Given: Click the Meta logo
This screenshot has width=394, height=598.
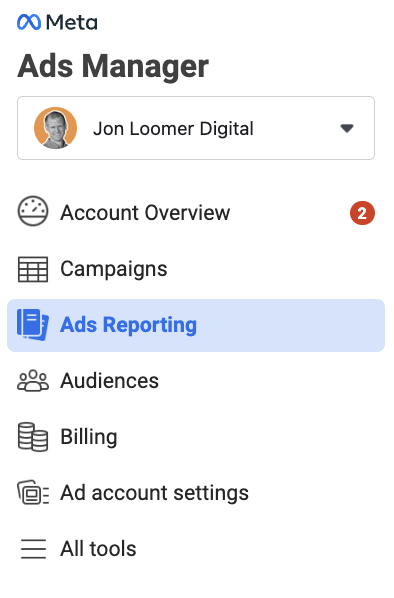Looking at the screenshot, I should 57,22.
